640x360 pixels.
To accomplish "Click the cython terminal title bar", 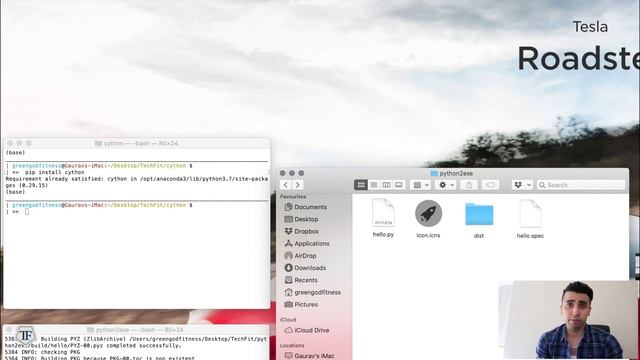I will [x=136, y=143].
